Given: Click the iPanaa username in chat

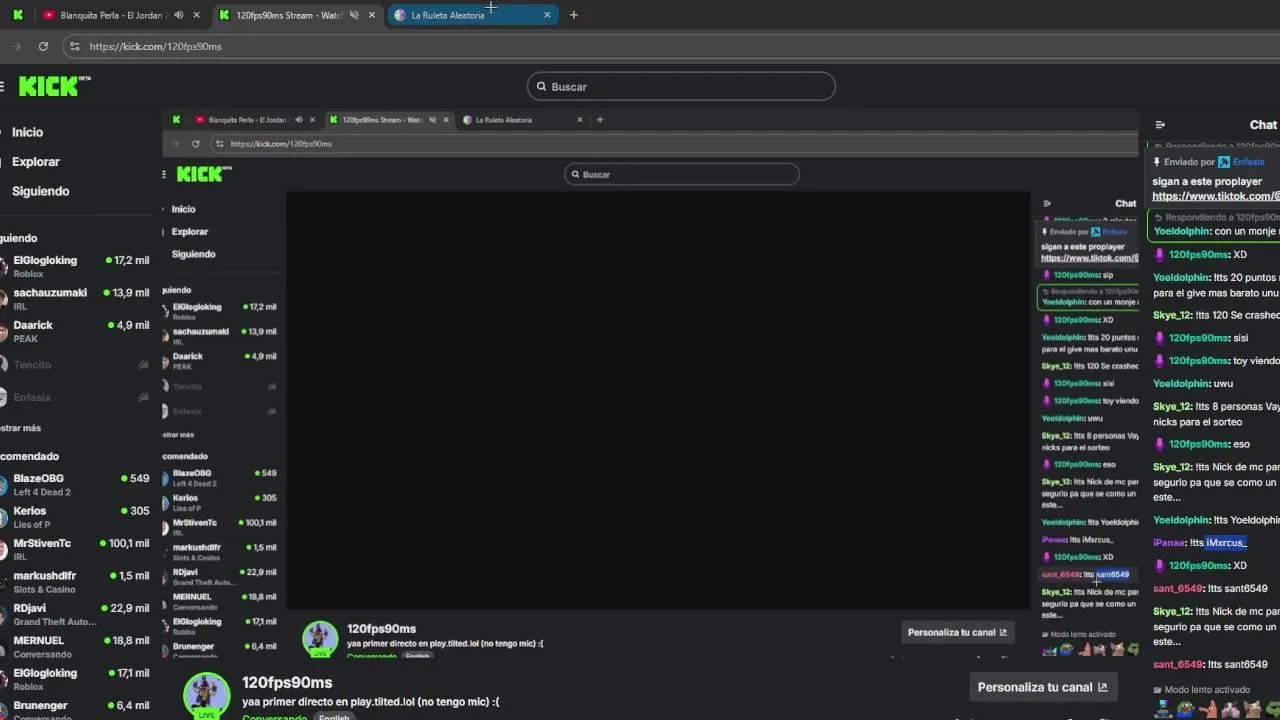Looking at the screenshot, I should [x=1169, y=543].
